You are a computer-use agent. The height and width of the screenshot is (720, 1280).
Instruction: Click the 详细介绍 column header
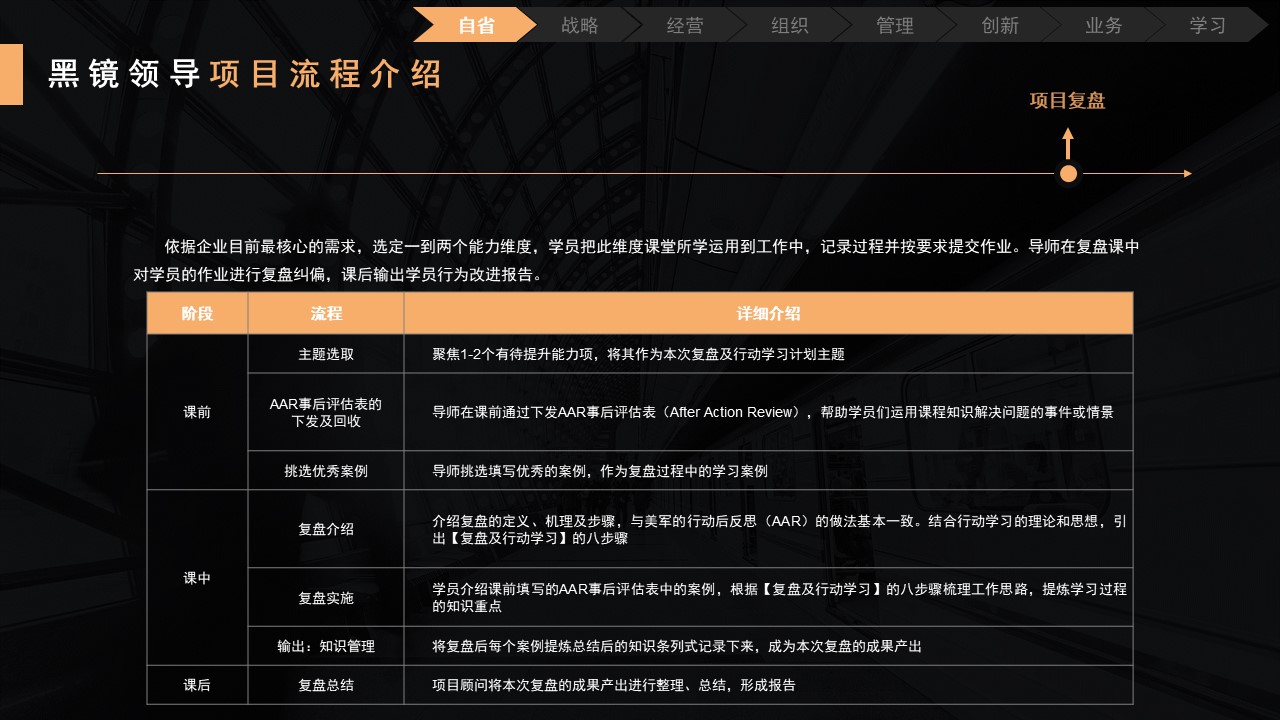click(768, 313)
